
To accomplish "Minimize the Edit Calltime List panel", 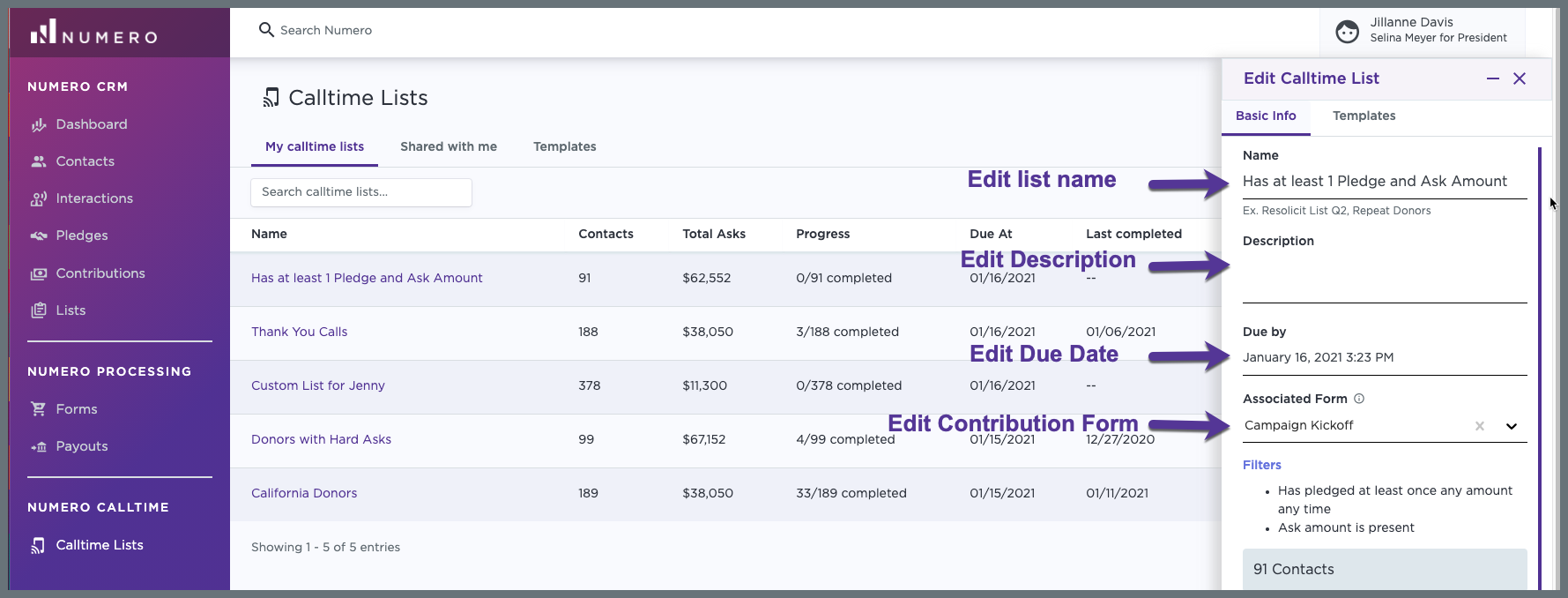I will 1493,78.
